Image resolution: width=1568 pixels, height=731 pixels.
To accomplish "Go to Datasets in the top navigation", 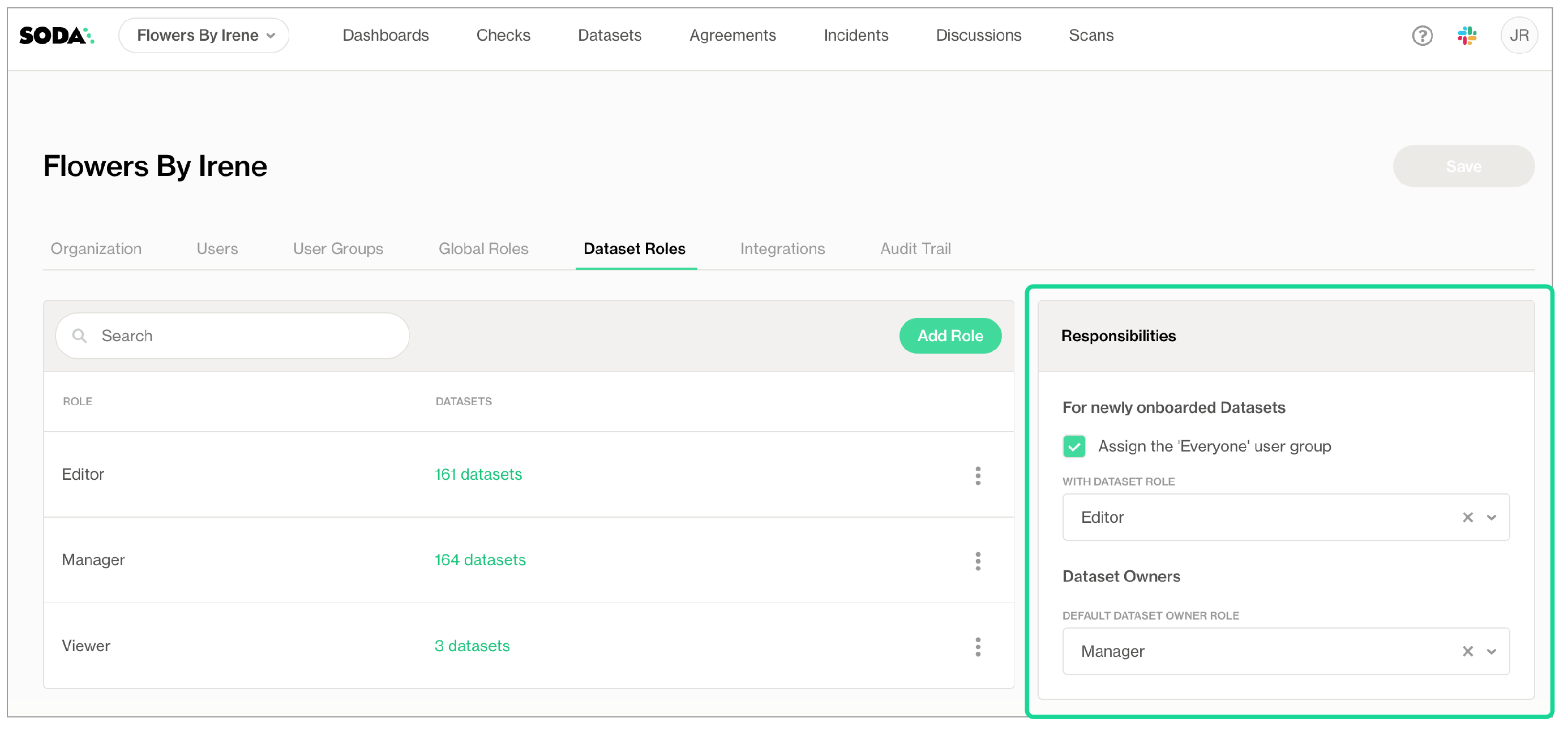I will (609, 35).
